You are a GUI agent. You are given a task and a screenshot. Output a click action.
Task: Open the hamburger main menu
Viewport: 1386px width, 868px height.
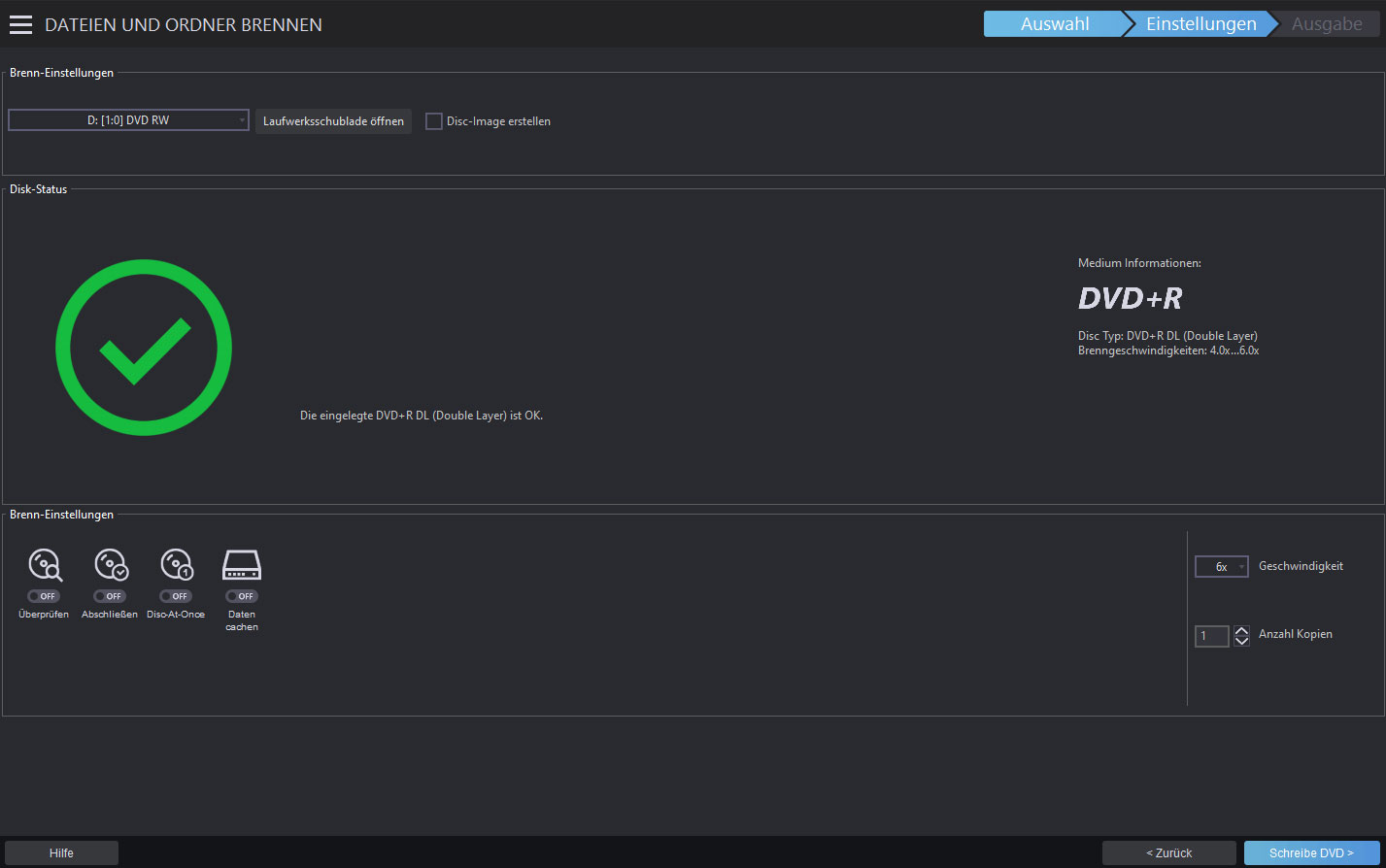pos(20,25)
